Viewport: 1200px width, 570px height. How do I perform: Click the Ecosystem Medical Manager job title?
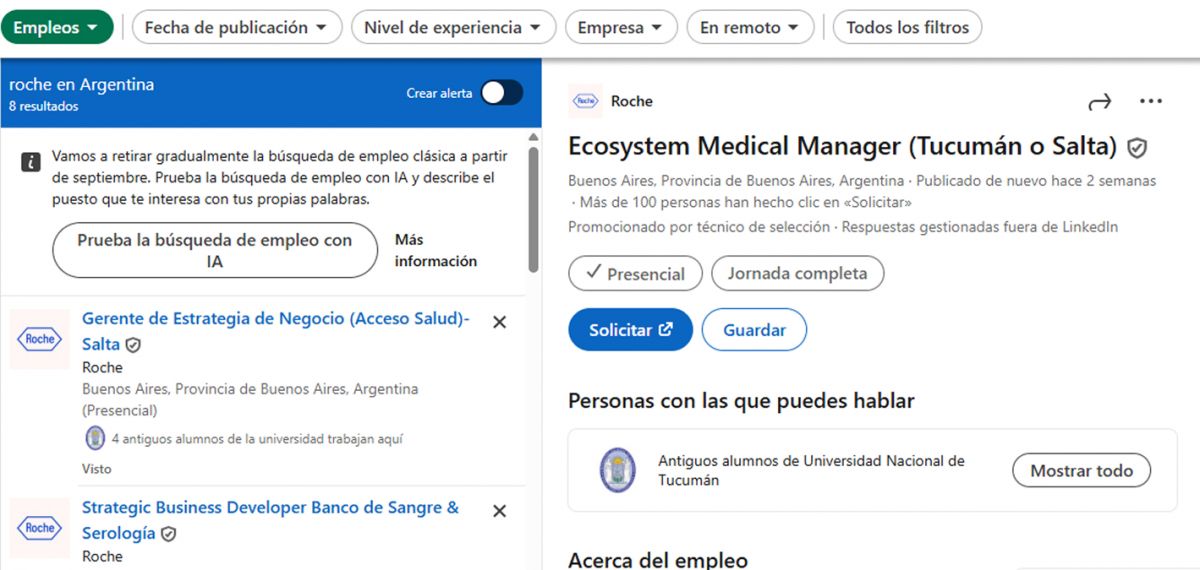tap(842, 146)
